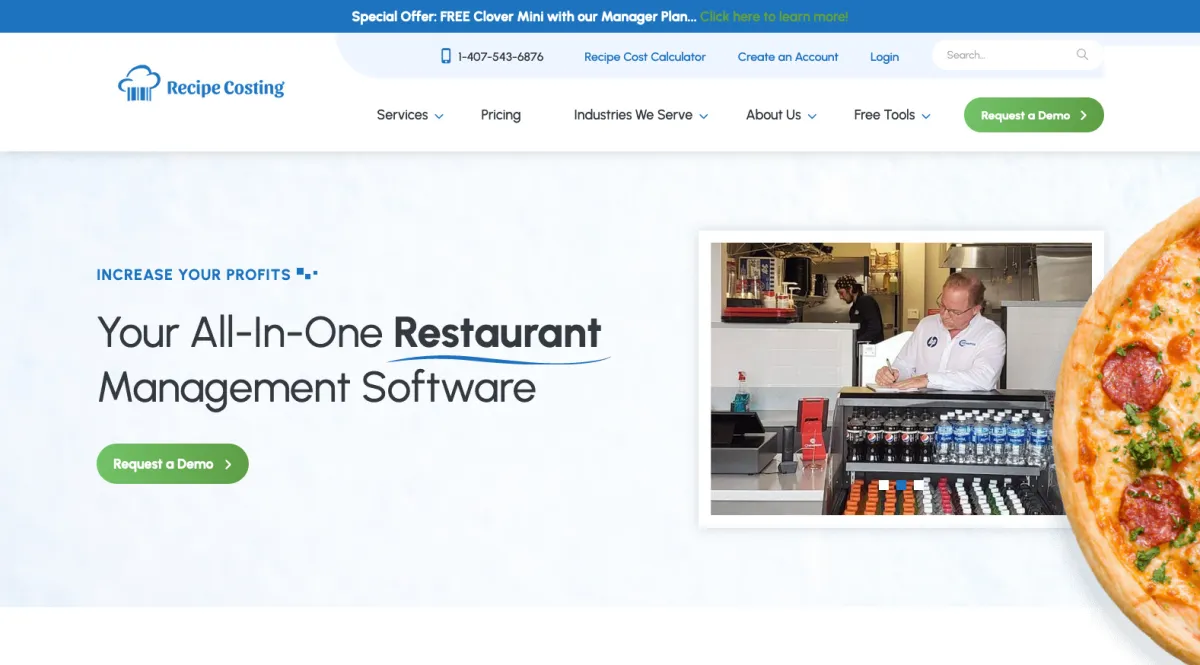Go to the Pricing page
The height and width of the screenshot is (665, 1200).
[500, 115]
